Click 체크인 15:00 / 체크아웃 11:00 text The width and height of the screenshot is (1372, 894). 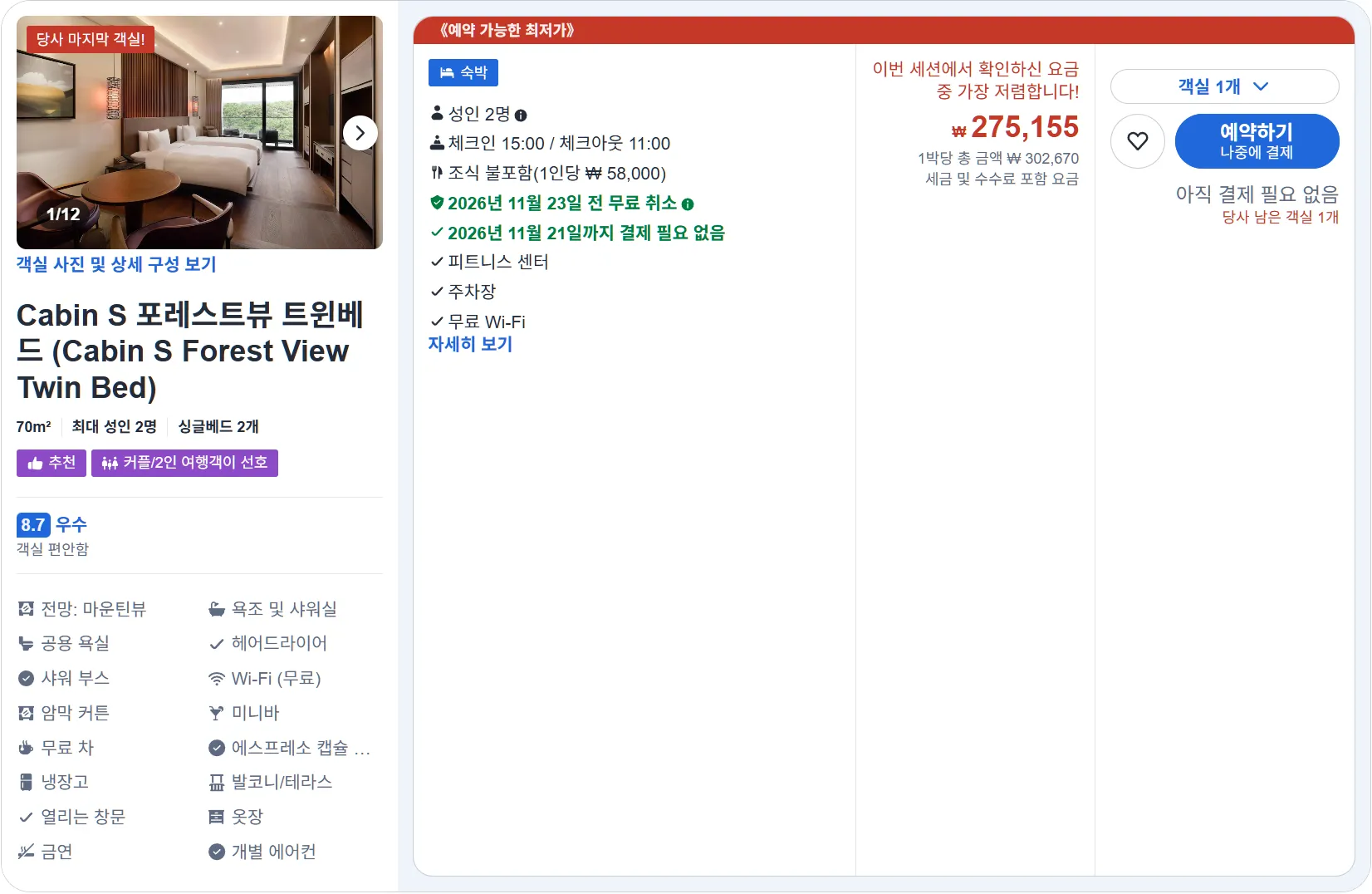[x=559, y=143]
